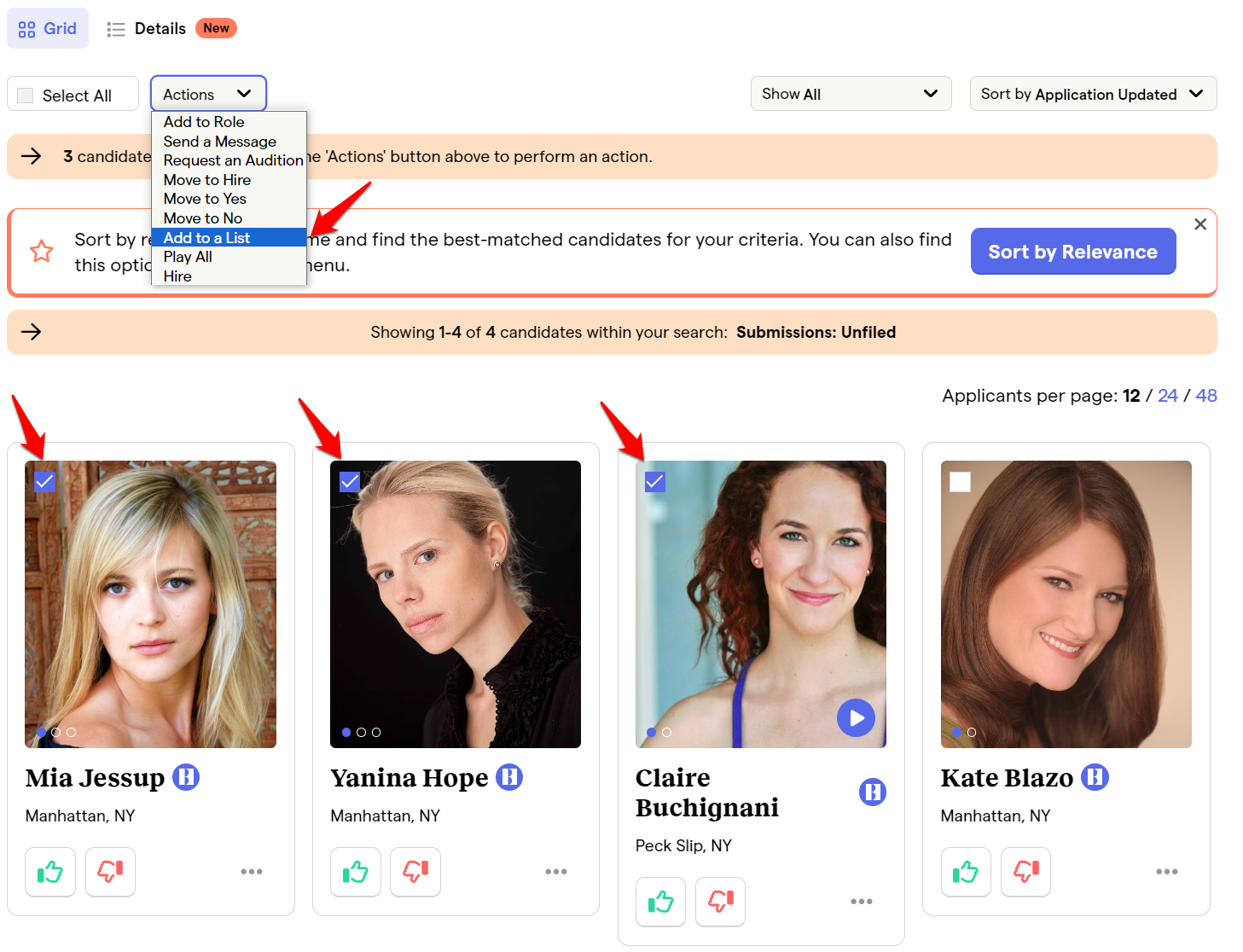Viewport: 1243px width, 952px height.
Task: Set applicants per page to 12
Action: pos(1131,396)
